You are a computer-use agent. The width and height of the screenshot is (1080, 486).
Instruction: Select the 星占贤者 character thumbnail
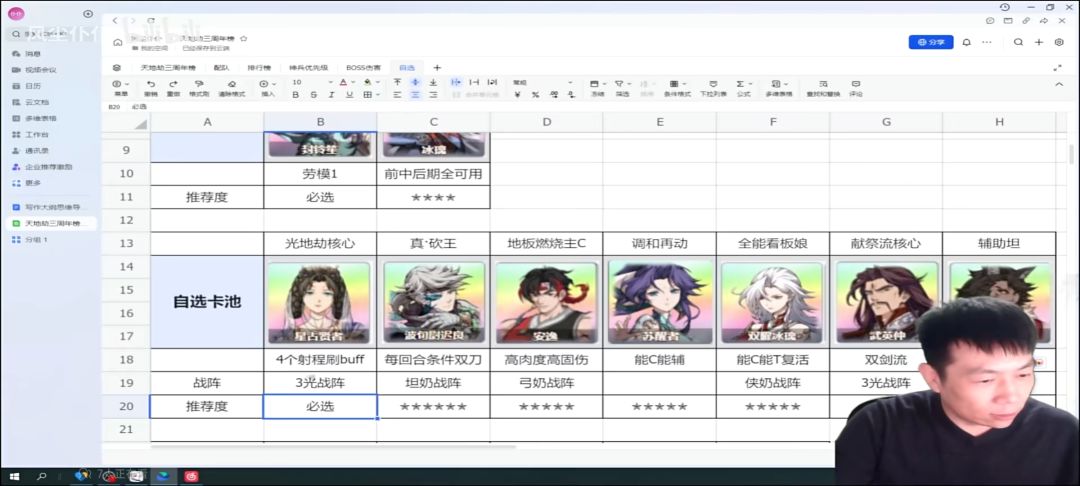(x=320, y=302)
